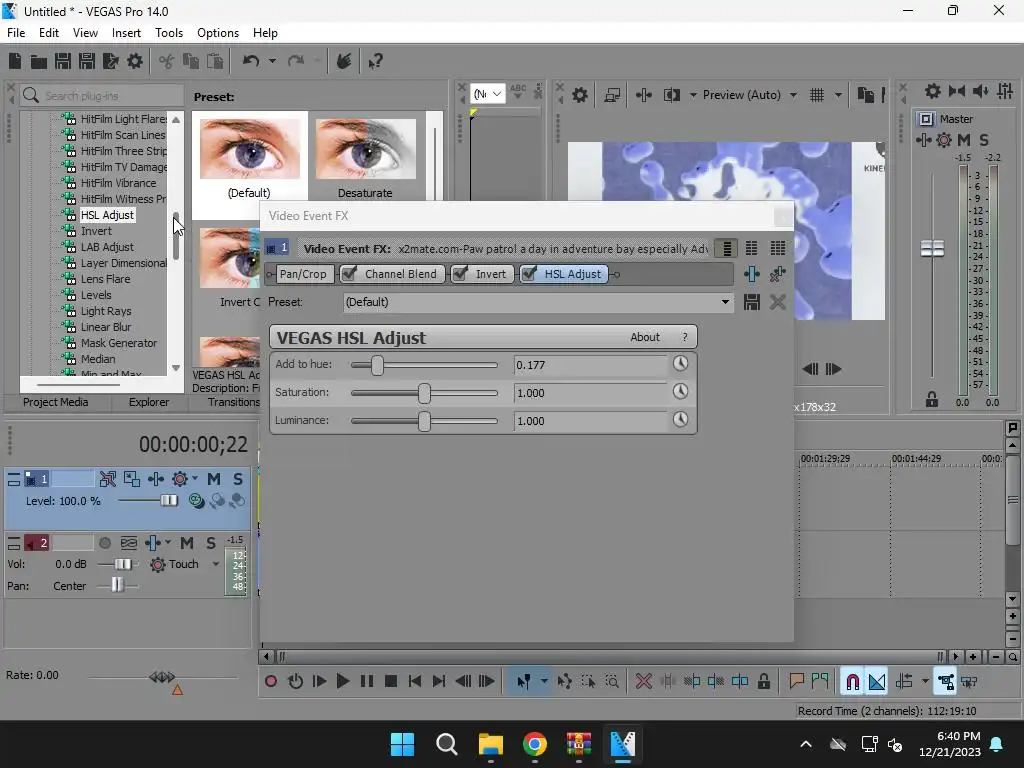Toggle Automatic Crossfades icon
This screenshot has width=1024, height=768.
pos(877,682)
